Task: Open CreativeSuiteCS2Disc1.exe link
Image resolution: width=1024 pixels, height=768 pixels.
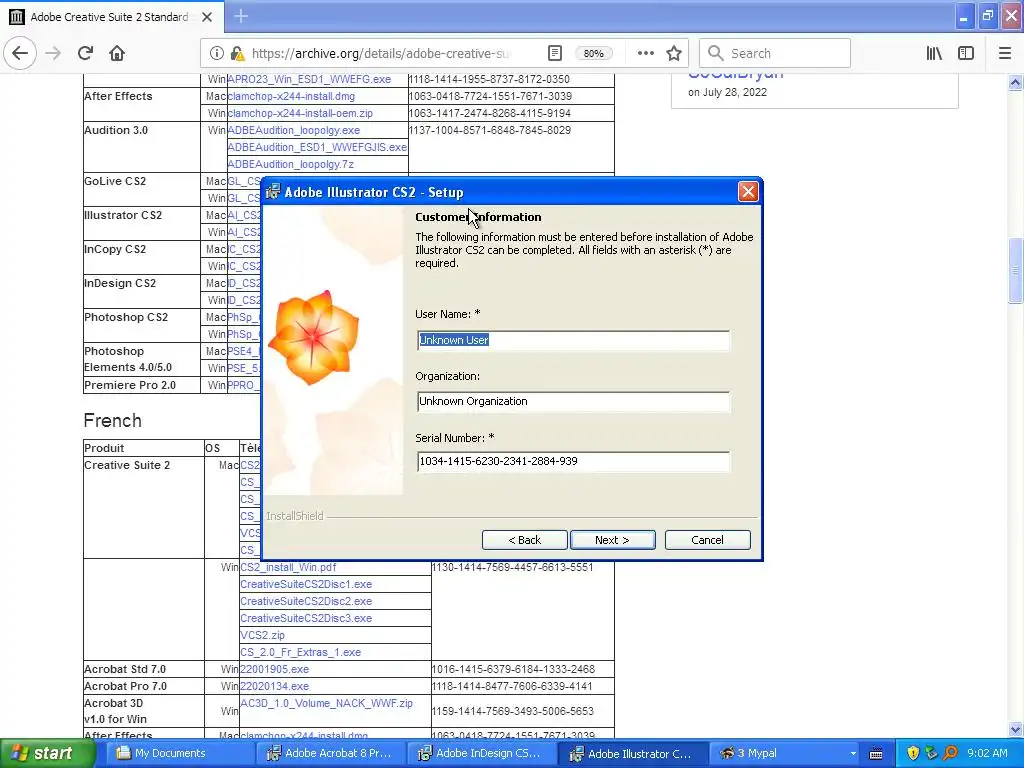Action: [306, 584]
